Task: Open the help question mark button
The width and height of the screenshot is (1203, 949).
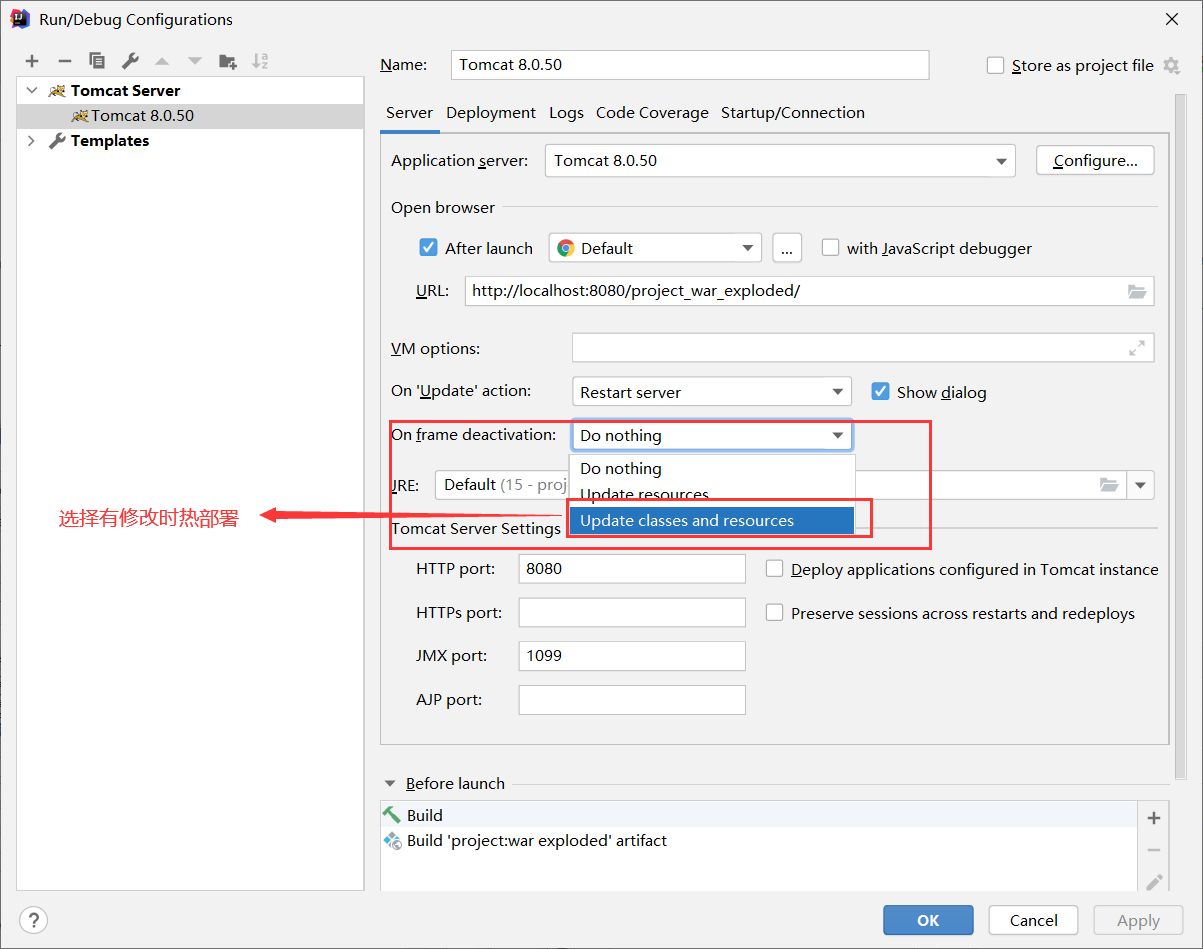Action: 34,920
